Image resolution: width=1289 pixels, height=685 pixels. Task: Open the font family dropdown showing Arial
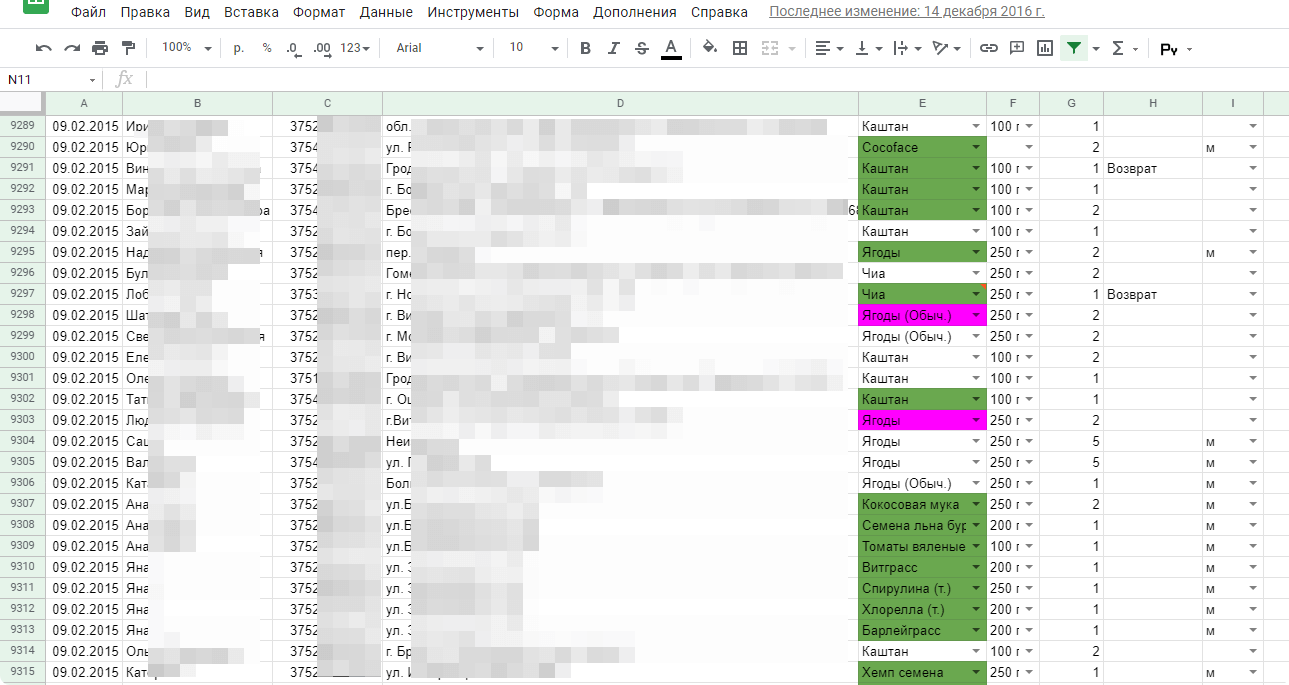coord(440,47)
